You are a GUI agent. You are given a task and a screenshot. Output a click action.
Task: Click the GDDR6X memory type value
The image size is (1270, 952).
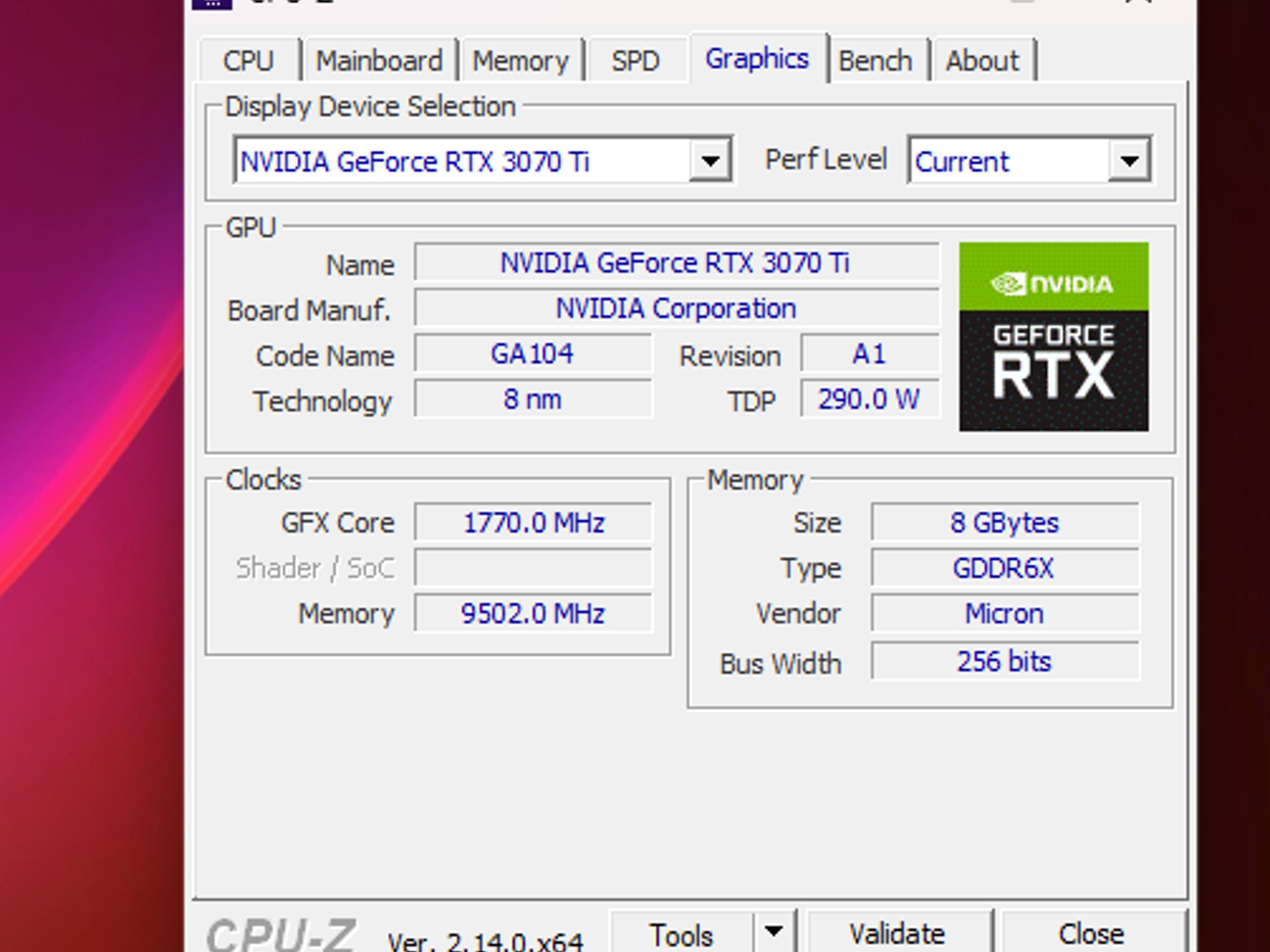[x=1005, y=568]
